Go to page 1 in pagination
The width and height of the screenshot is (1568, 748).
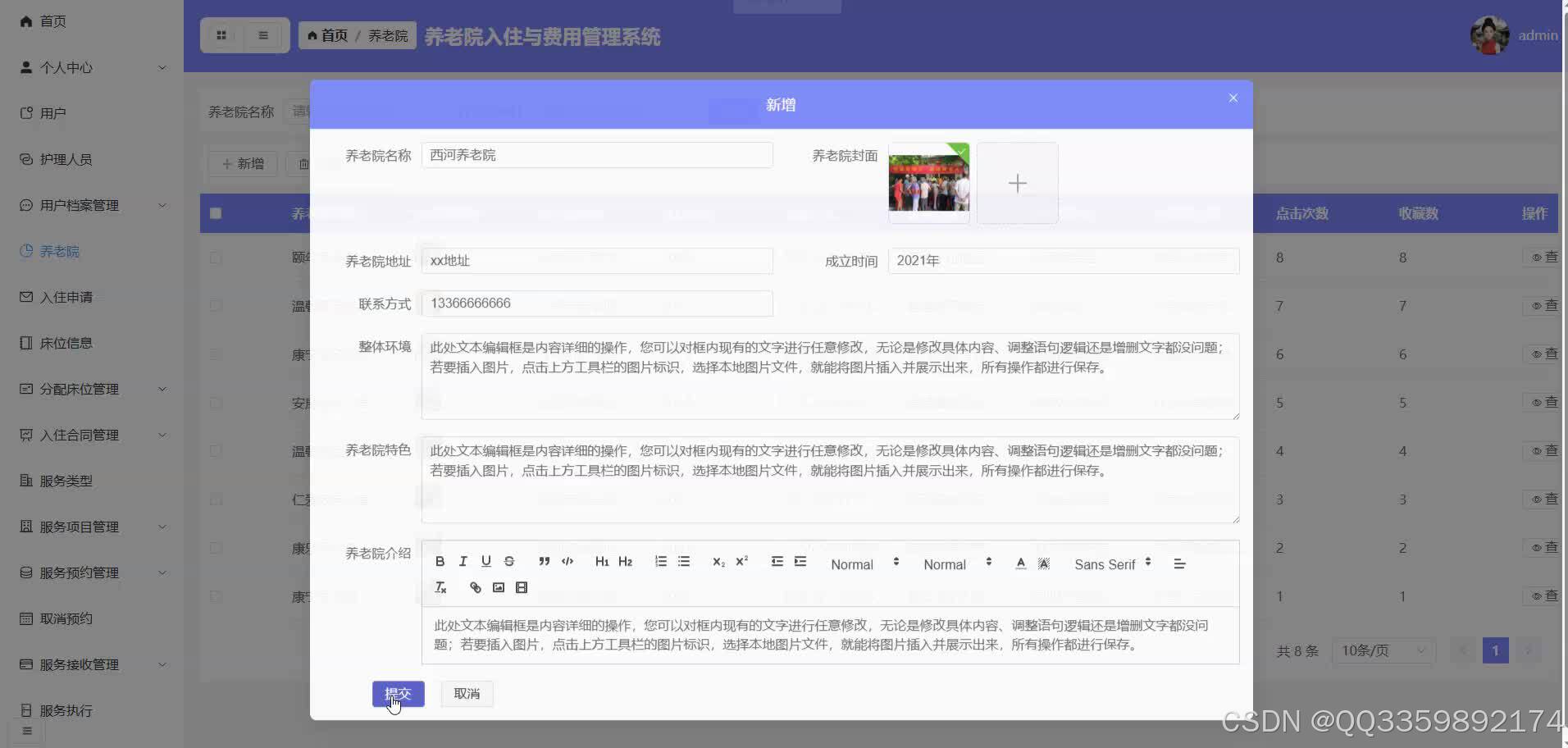(1495, 650)
